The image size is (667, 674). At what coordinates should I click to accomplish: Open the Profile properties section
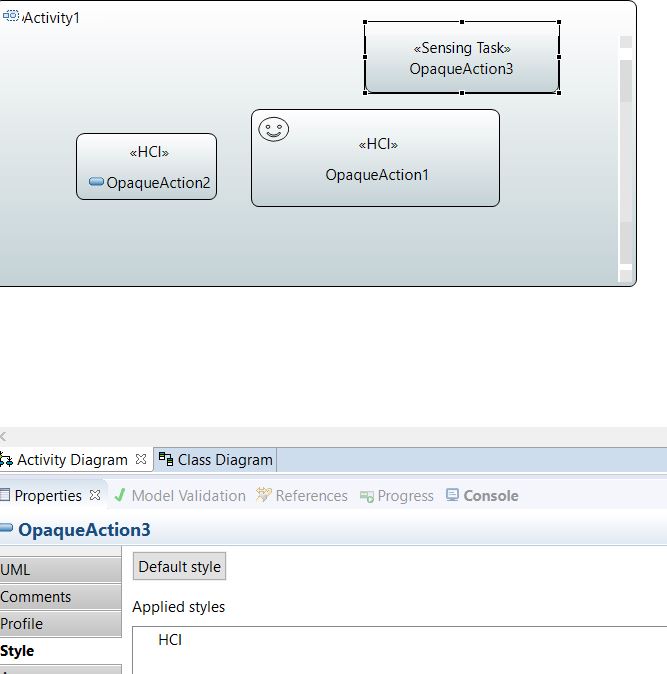click(x=60, y=624)
